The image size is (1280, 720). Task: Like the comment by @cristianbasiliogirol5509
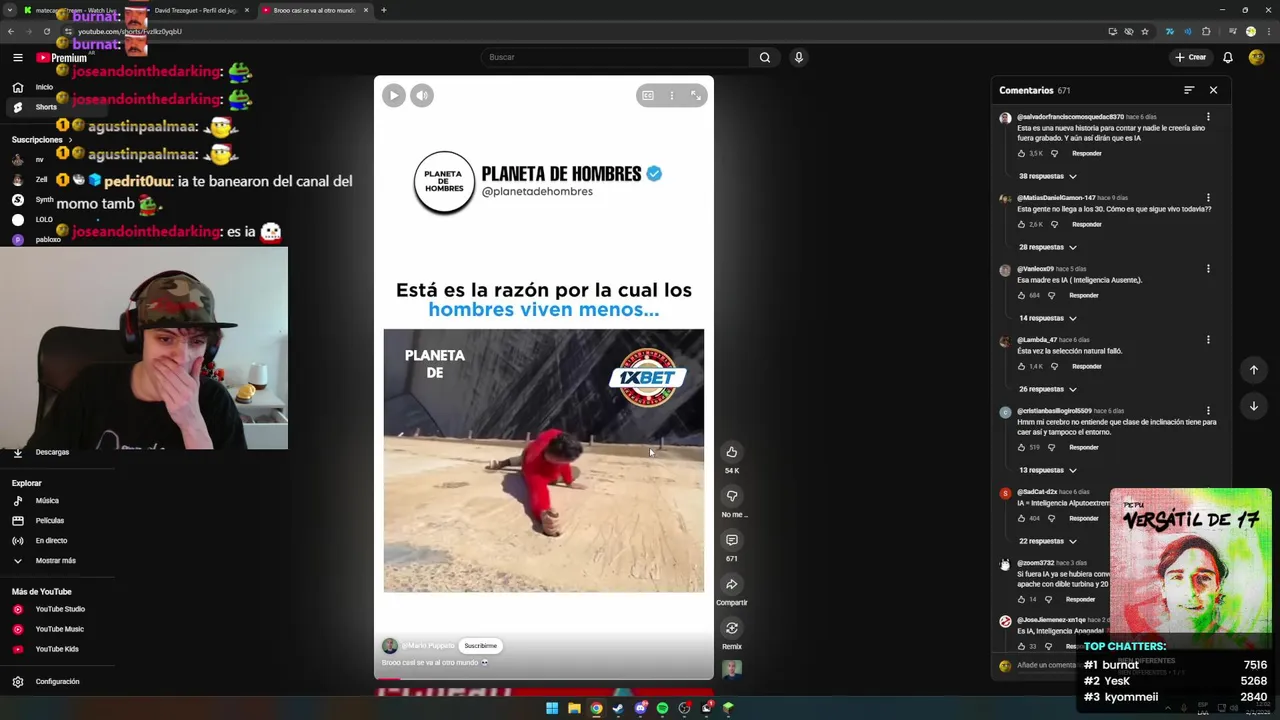1022,447
